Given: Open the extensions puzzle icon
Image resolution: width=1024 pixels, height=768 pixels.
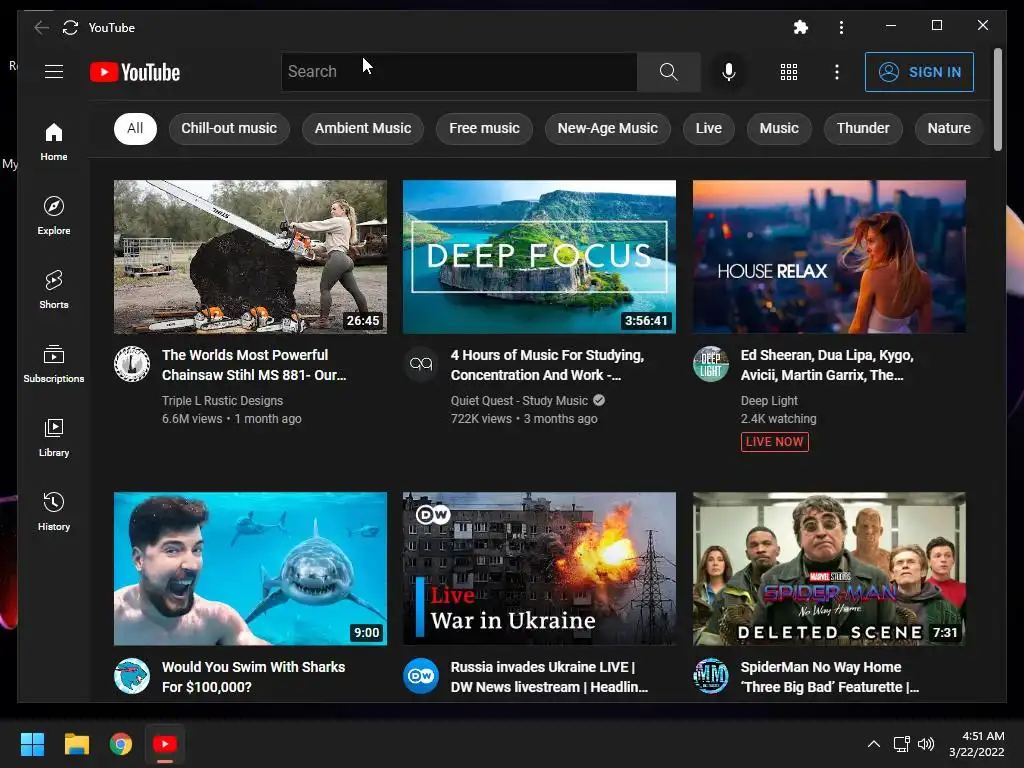Looking at the screenshot, I should pyautogui.click(x=801, y=27).
